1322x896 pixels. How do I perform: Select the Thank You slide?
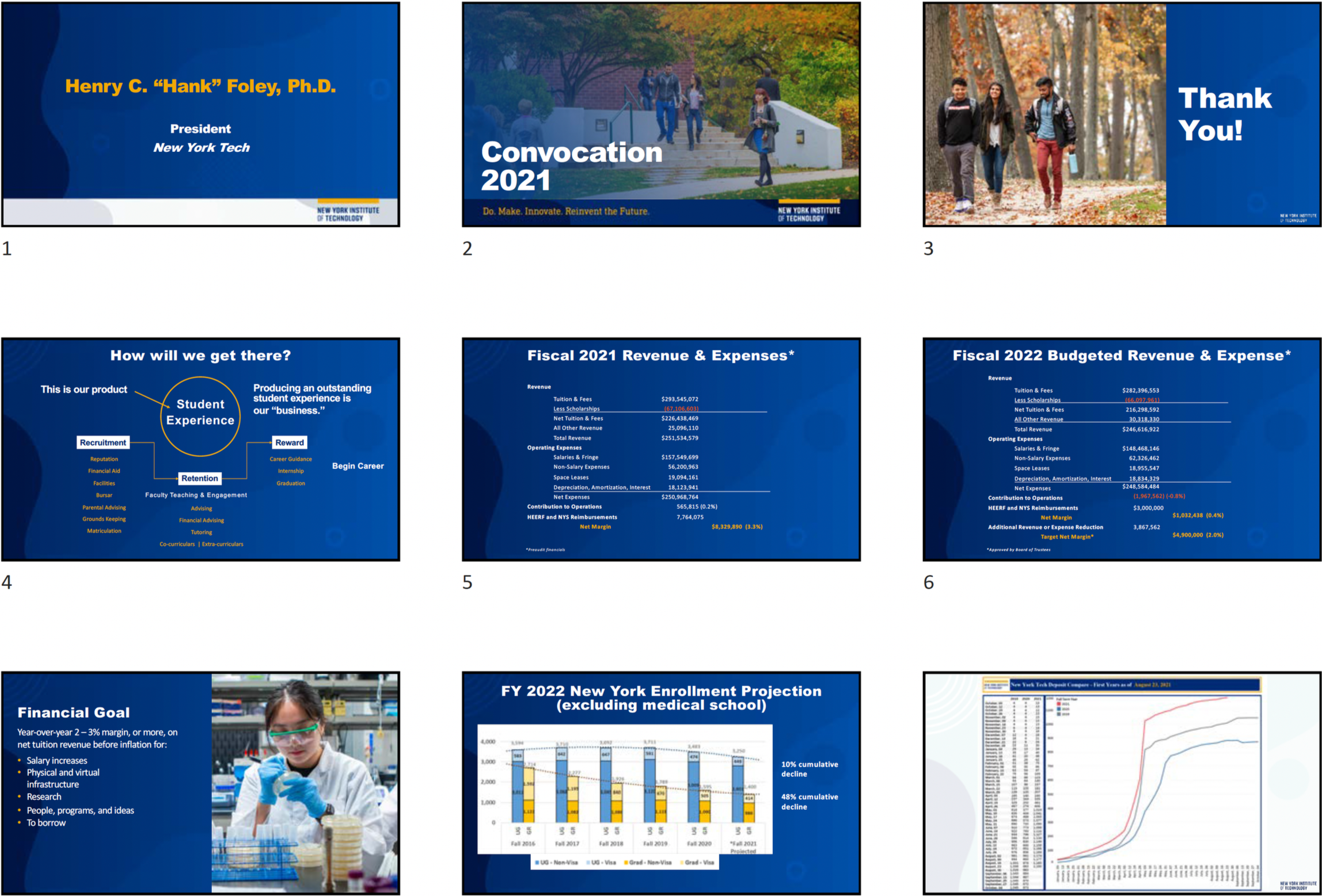click(x=1122, y=115)
